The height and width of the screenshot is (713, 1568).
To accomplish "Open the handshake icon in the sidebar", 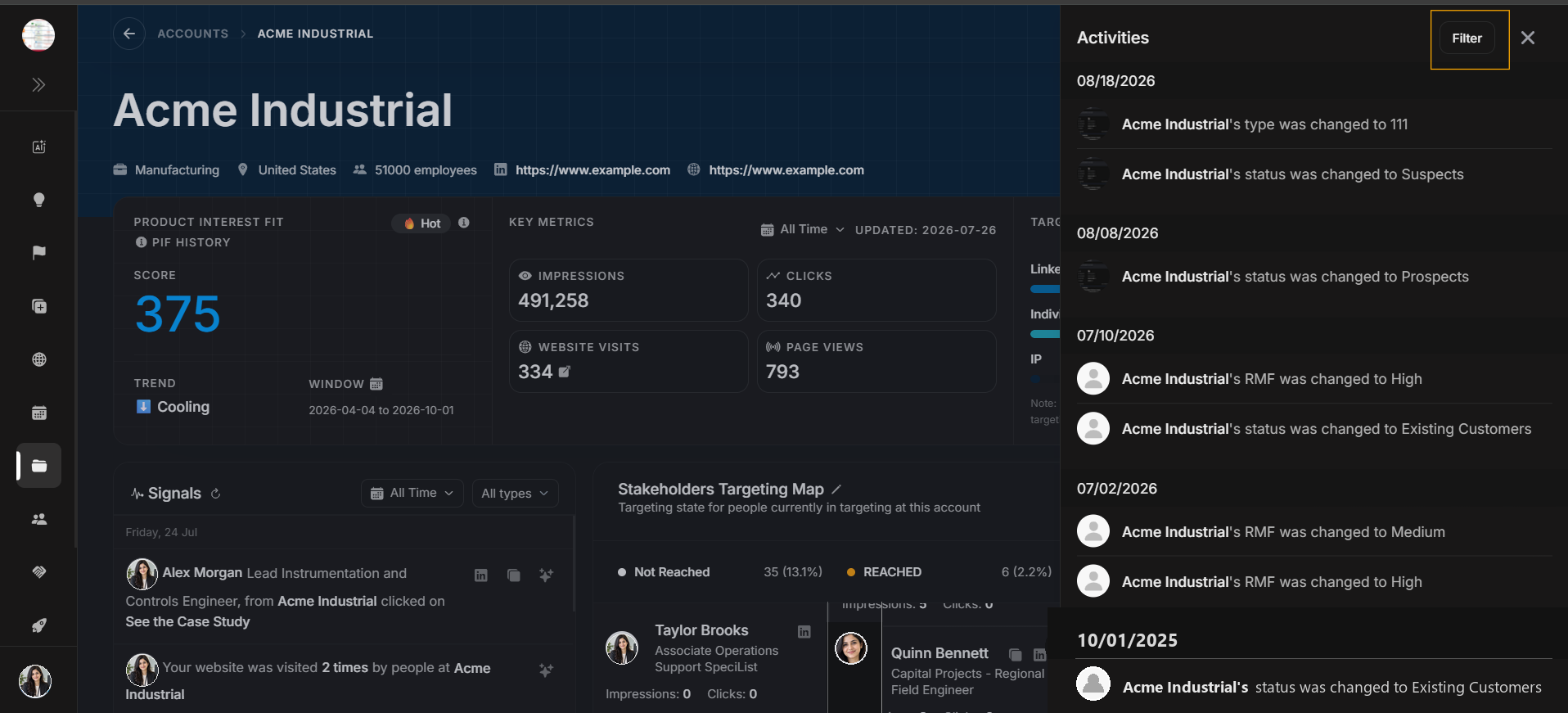I will point(38,572).
